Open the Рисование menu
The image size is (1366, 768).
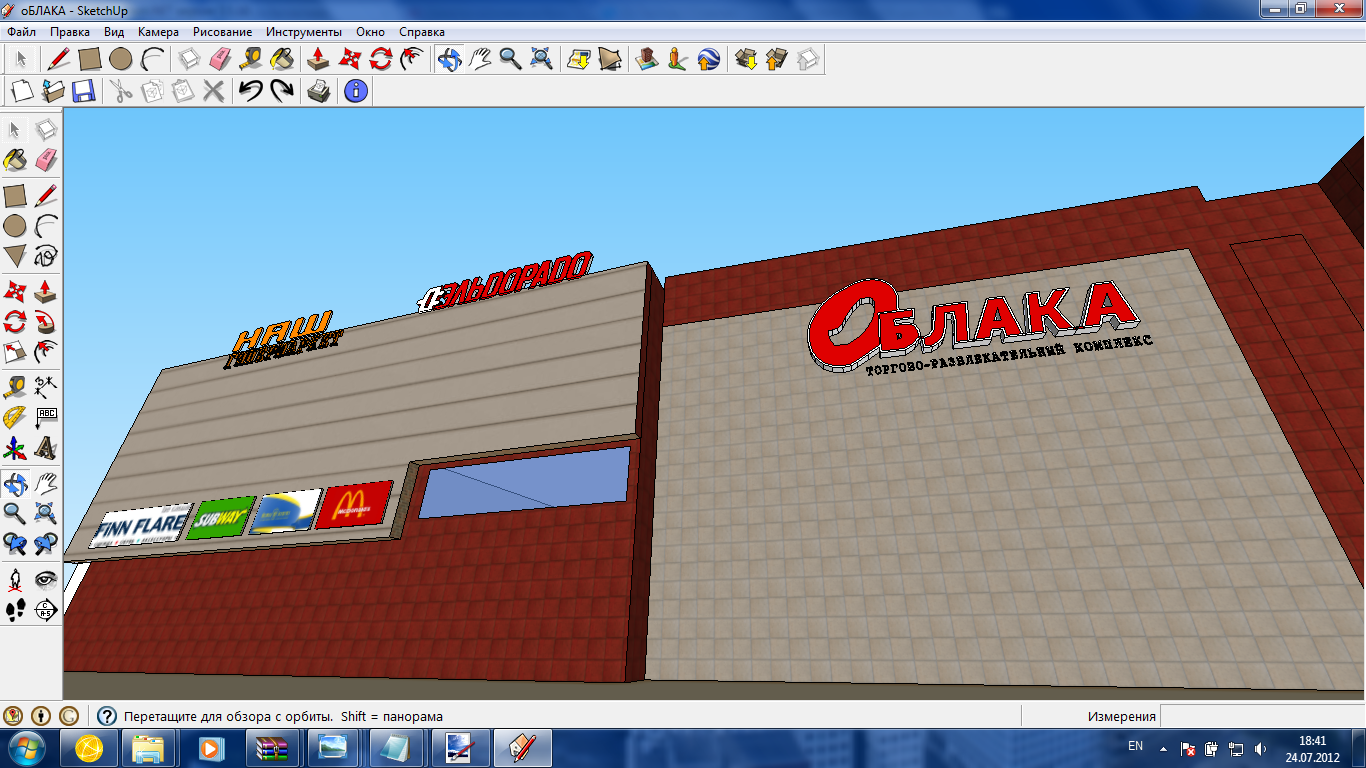pos(222,32)
